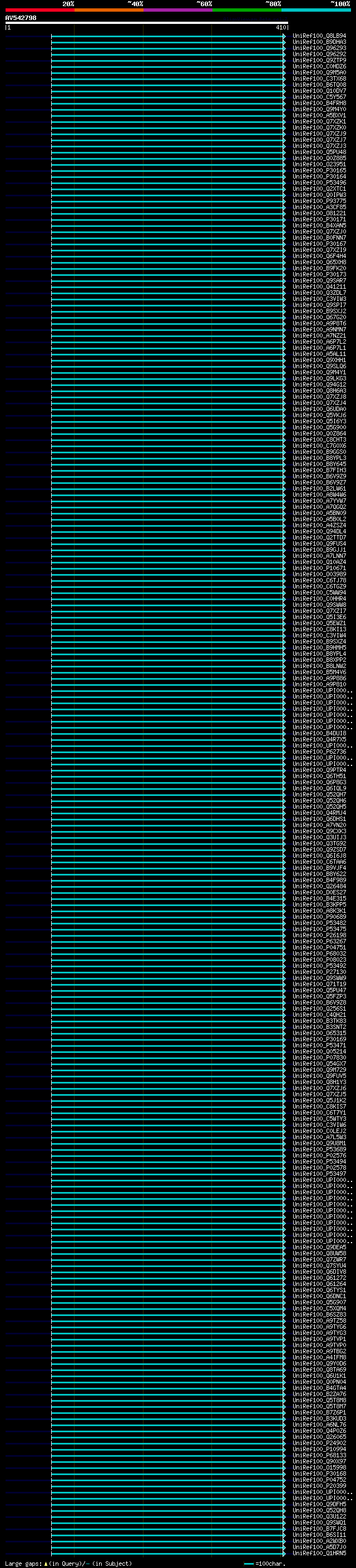Select hit label UniRef100_C6TAA6
Image resolution: width=356 pixels, height=1568 pixels.
(x=319, y=861)
